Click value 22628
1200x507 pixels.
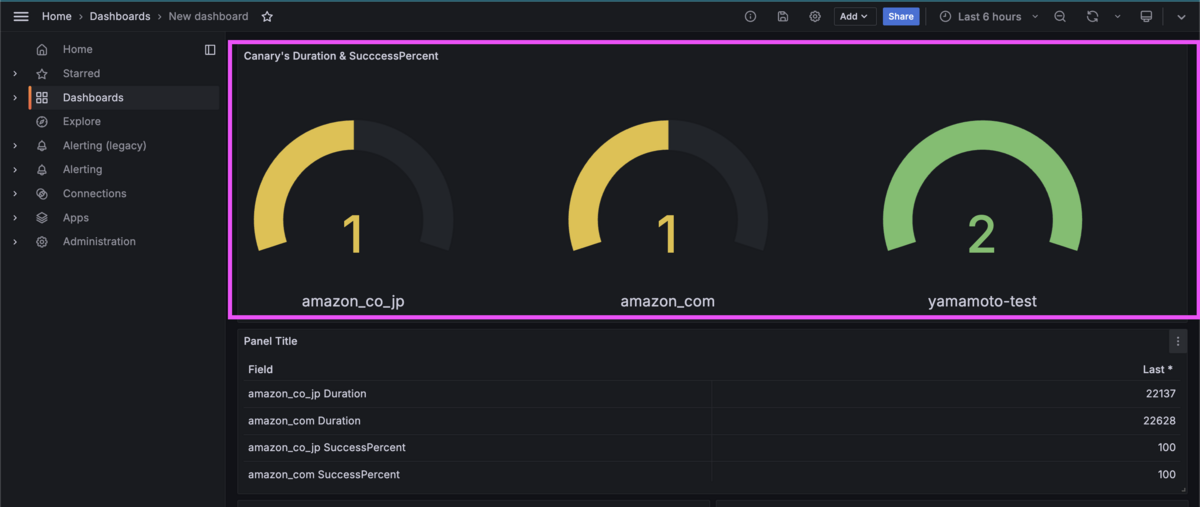(x=1160, y=421)
